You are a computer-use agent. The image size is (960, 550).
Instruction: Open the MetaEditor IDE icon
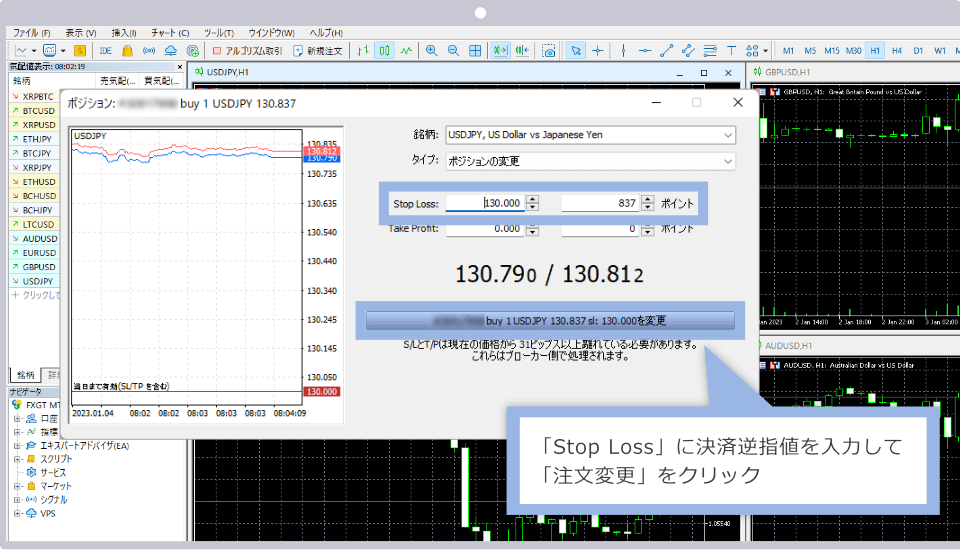[105, 51]
